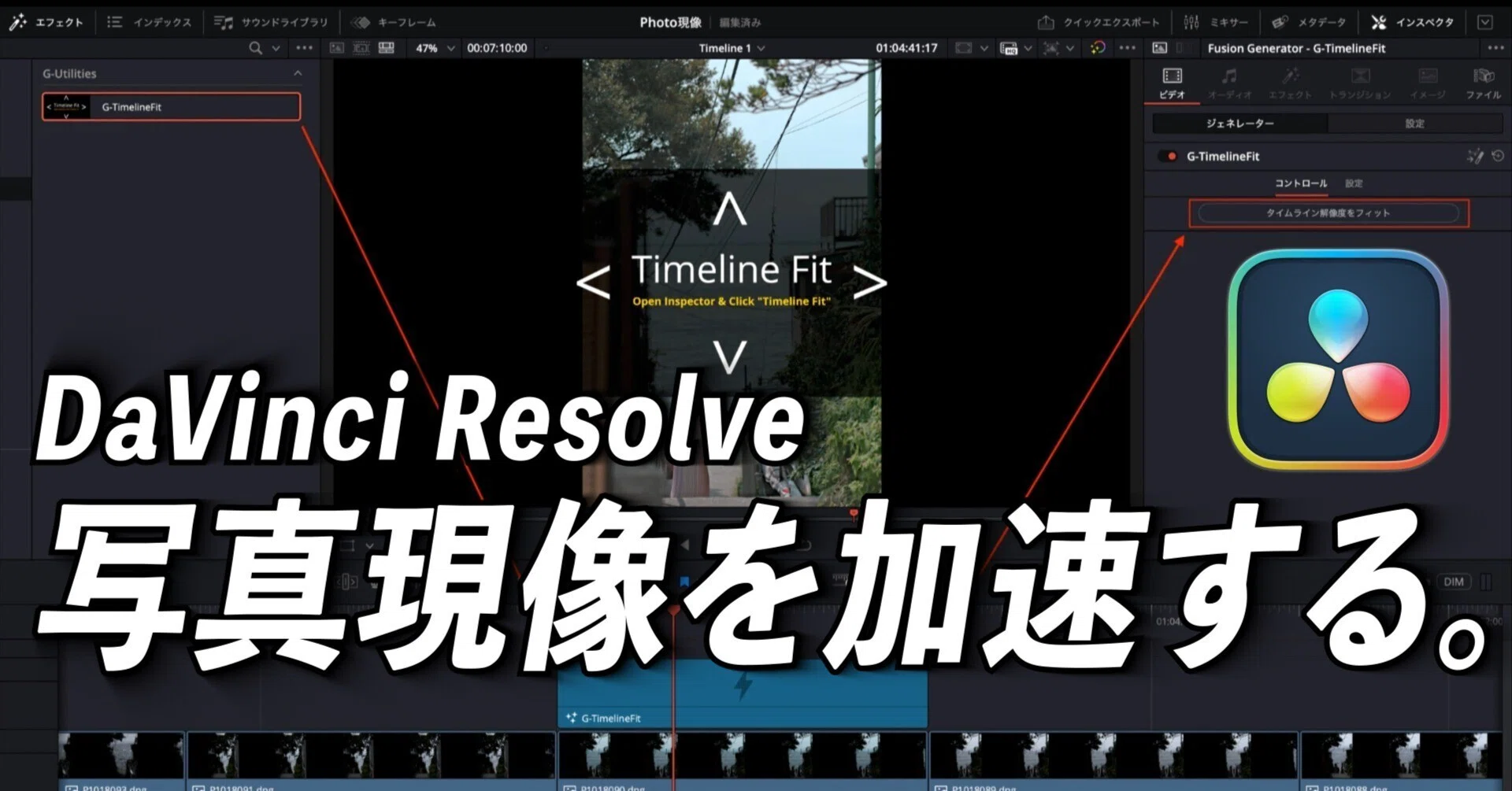
Task: Click the Fusion Generator - G-TimelineFit title
Action: click(x=1296, y=48)
